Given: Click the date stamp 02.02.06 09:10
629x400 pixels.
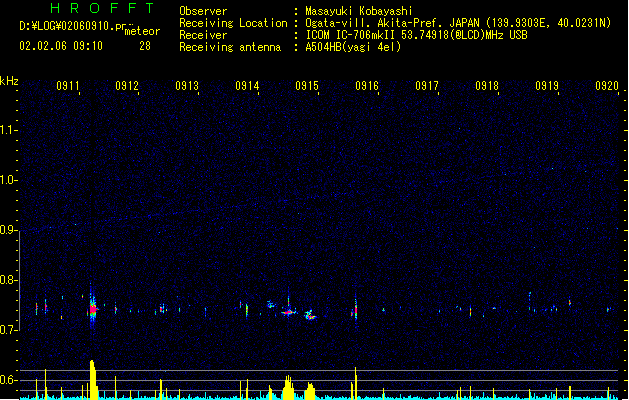Looking at the screenshot, I should 61,46.
